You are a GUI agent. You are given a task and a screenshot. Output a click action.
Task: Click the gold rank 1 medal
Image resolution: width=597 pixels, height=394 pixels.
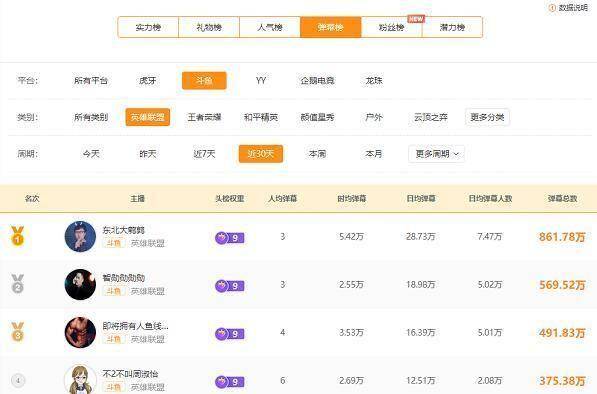[18, 236]
